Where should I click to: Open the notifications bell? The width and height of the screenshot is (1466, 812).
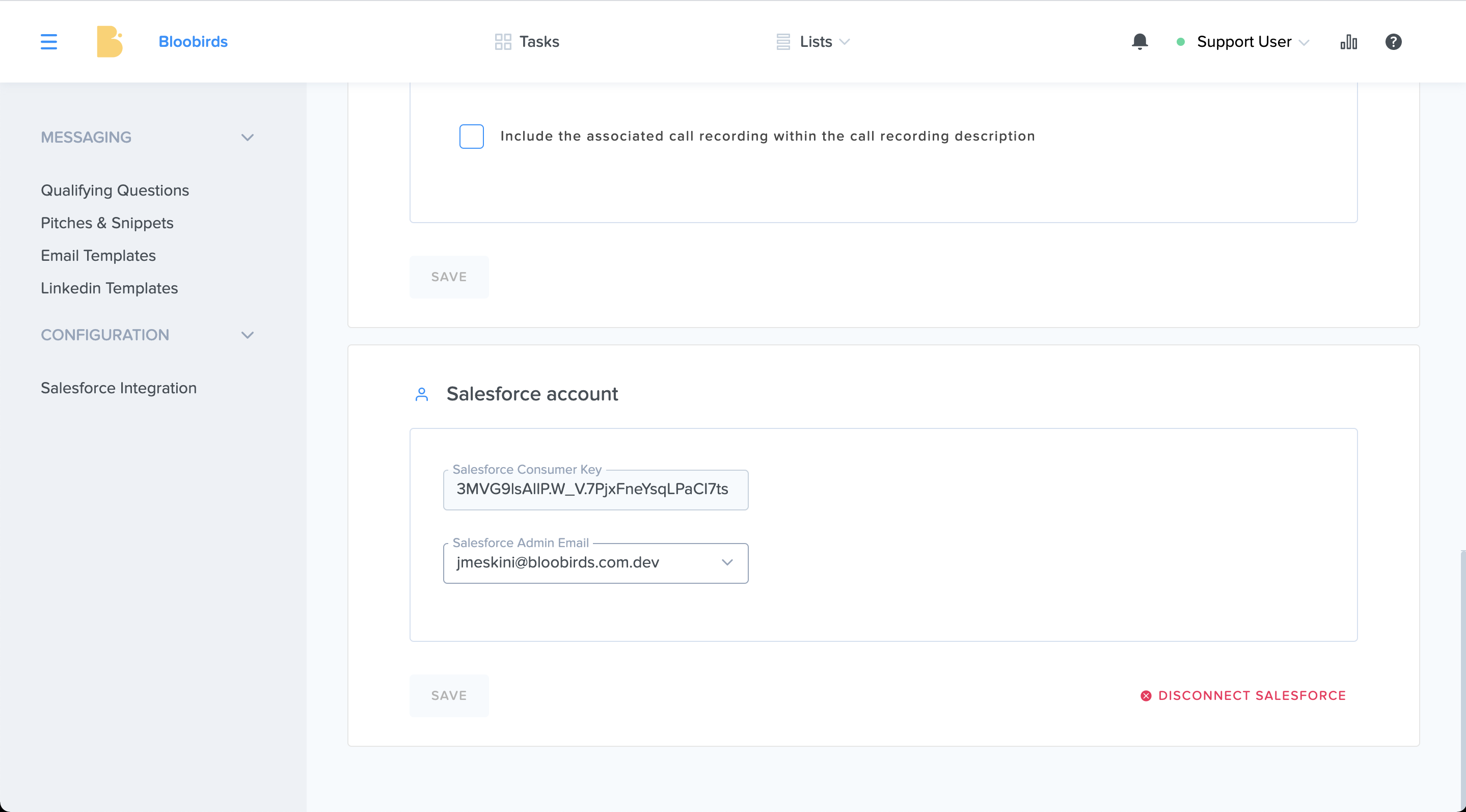[1139, 42]
